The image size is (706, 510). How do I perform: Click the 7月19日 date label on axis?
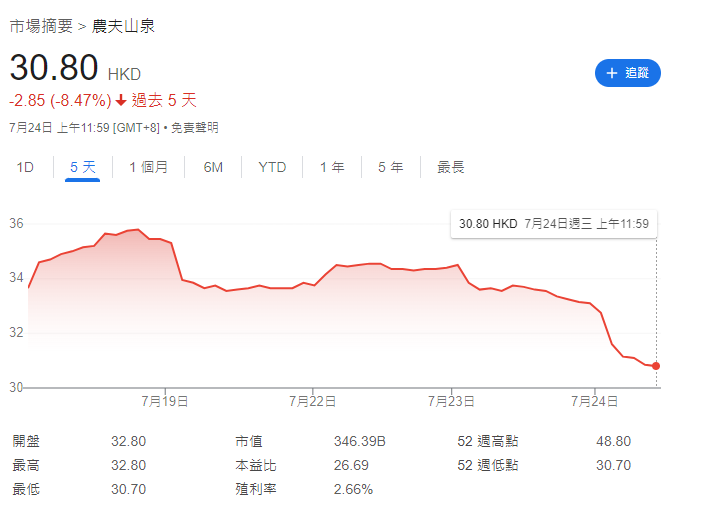point(165,401)
